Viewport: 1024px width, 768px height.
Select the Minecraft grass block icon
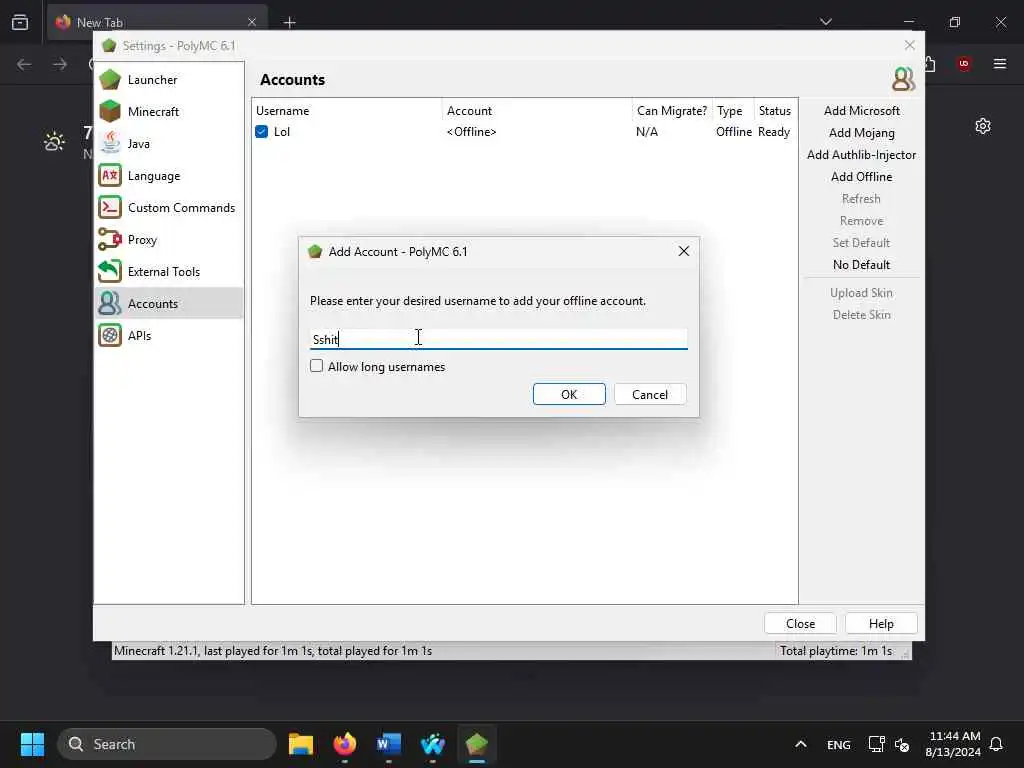point(110,112)
